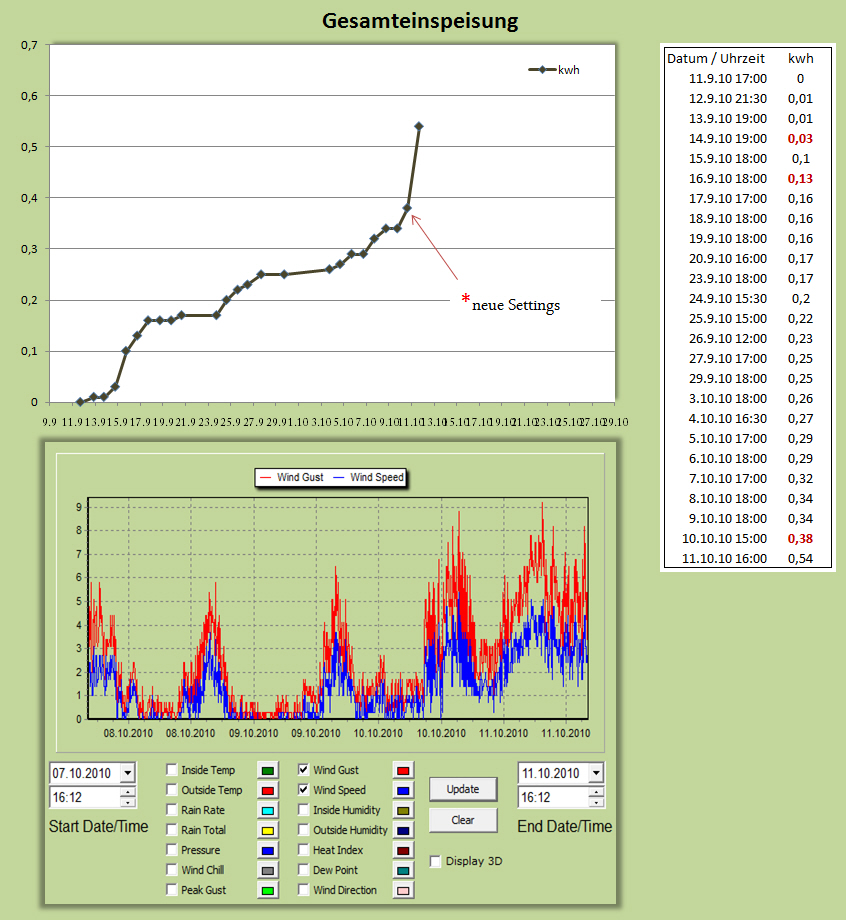Select the Dew Point teal color swatch

tap(403, 870)
